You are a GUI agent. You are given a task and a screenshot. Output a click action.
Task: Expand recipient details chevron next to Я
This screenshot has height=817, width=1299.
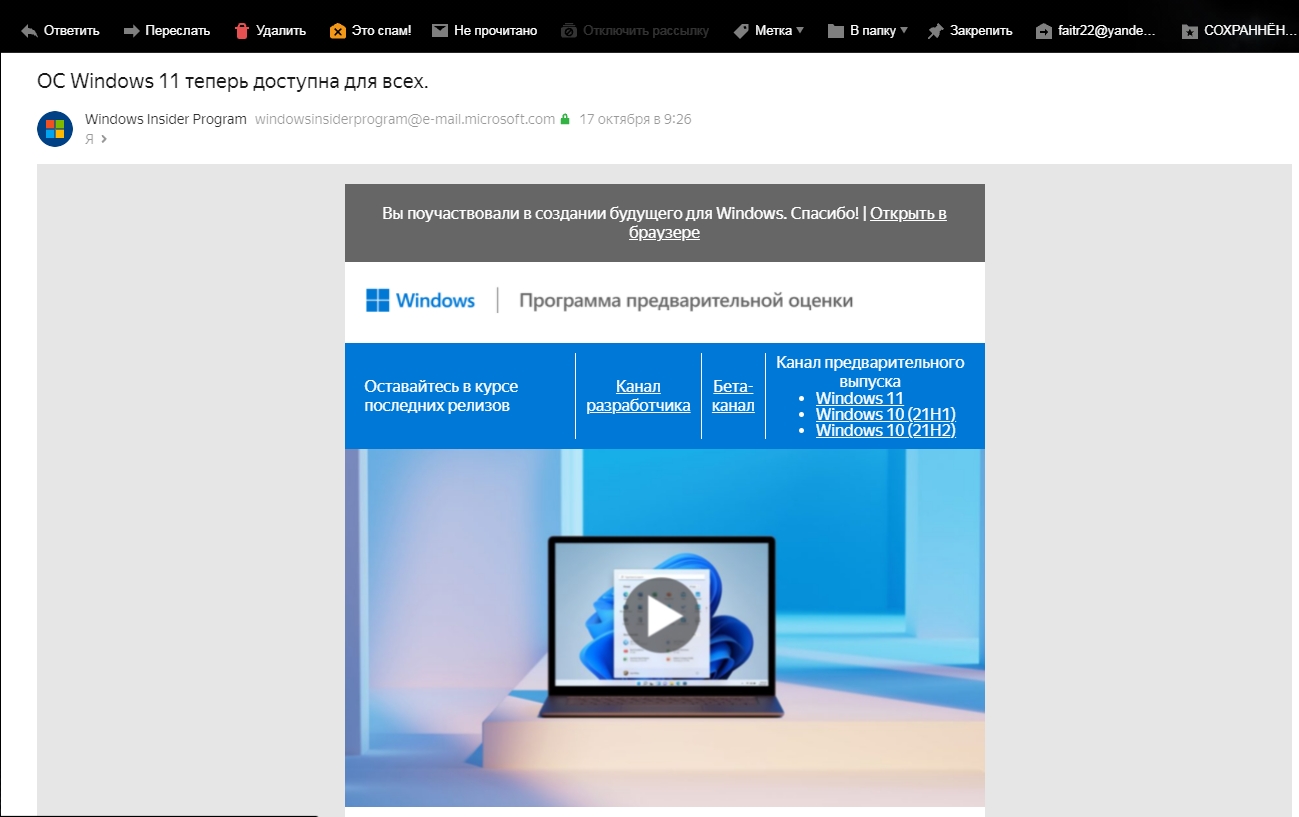(104, 139)
